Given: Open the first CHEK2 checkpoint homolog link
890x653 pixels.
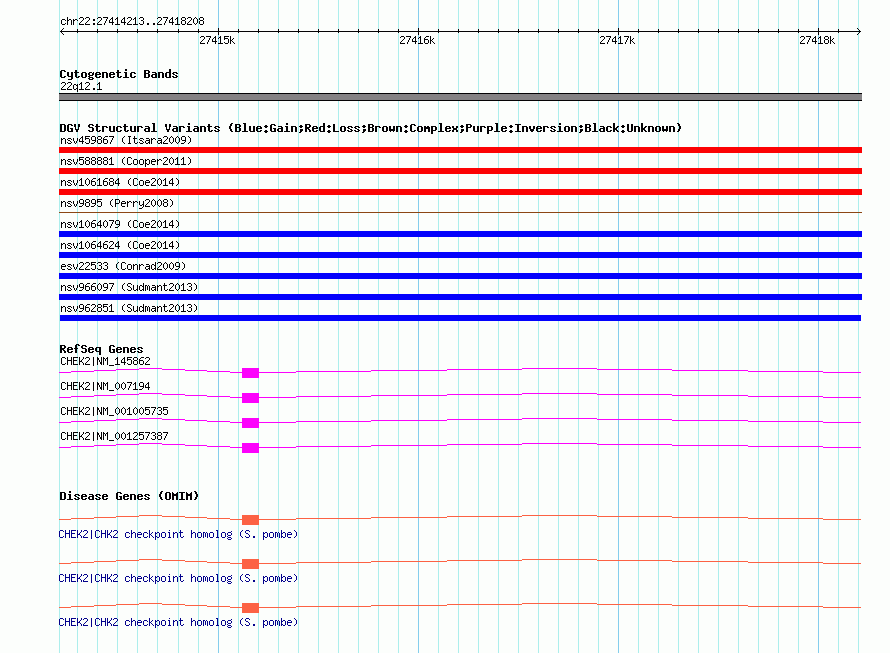Looking at the screenshot, I should 178,534.
